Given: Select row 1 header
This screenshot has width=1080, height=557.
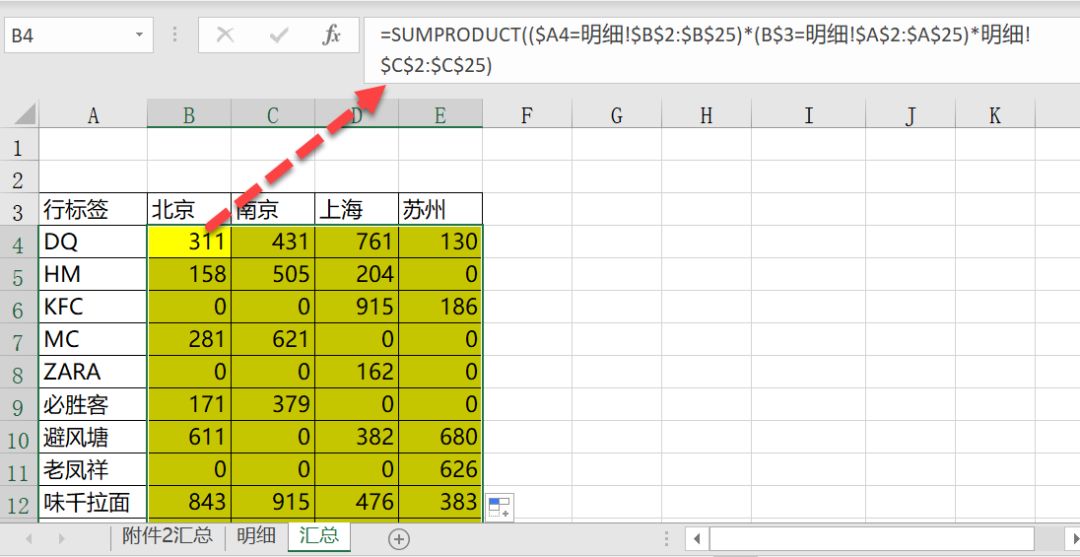Looking at the screenshot, I should [19, 145].
